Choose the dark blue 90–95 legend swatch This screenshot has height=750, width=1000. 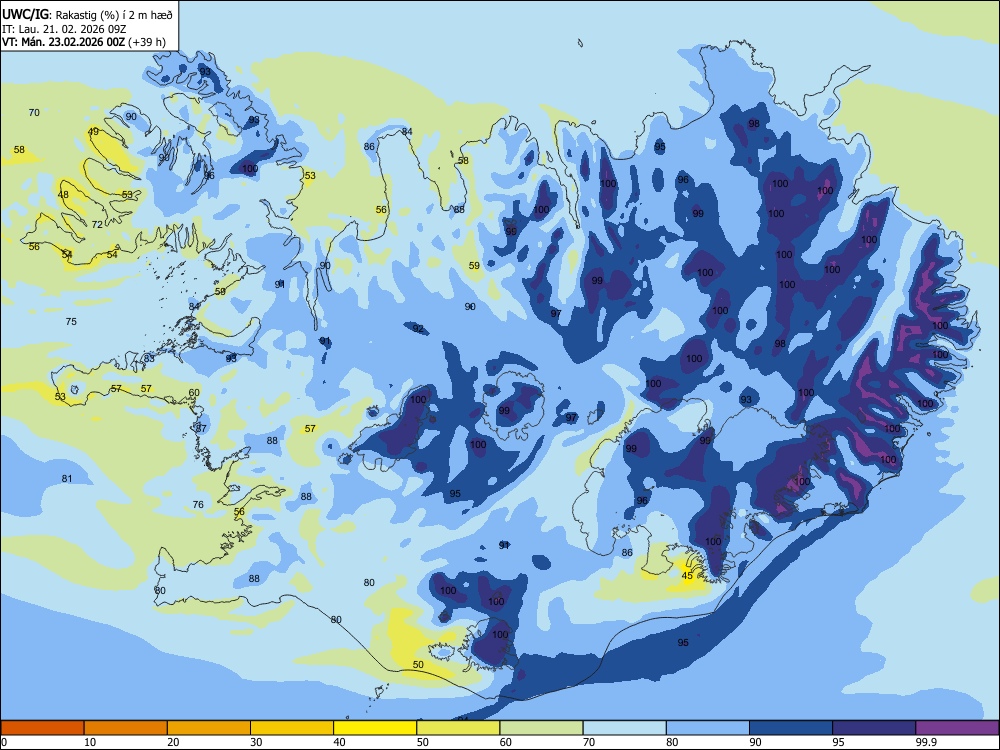[x=791, y=728]
